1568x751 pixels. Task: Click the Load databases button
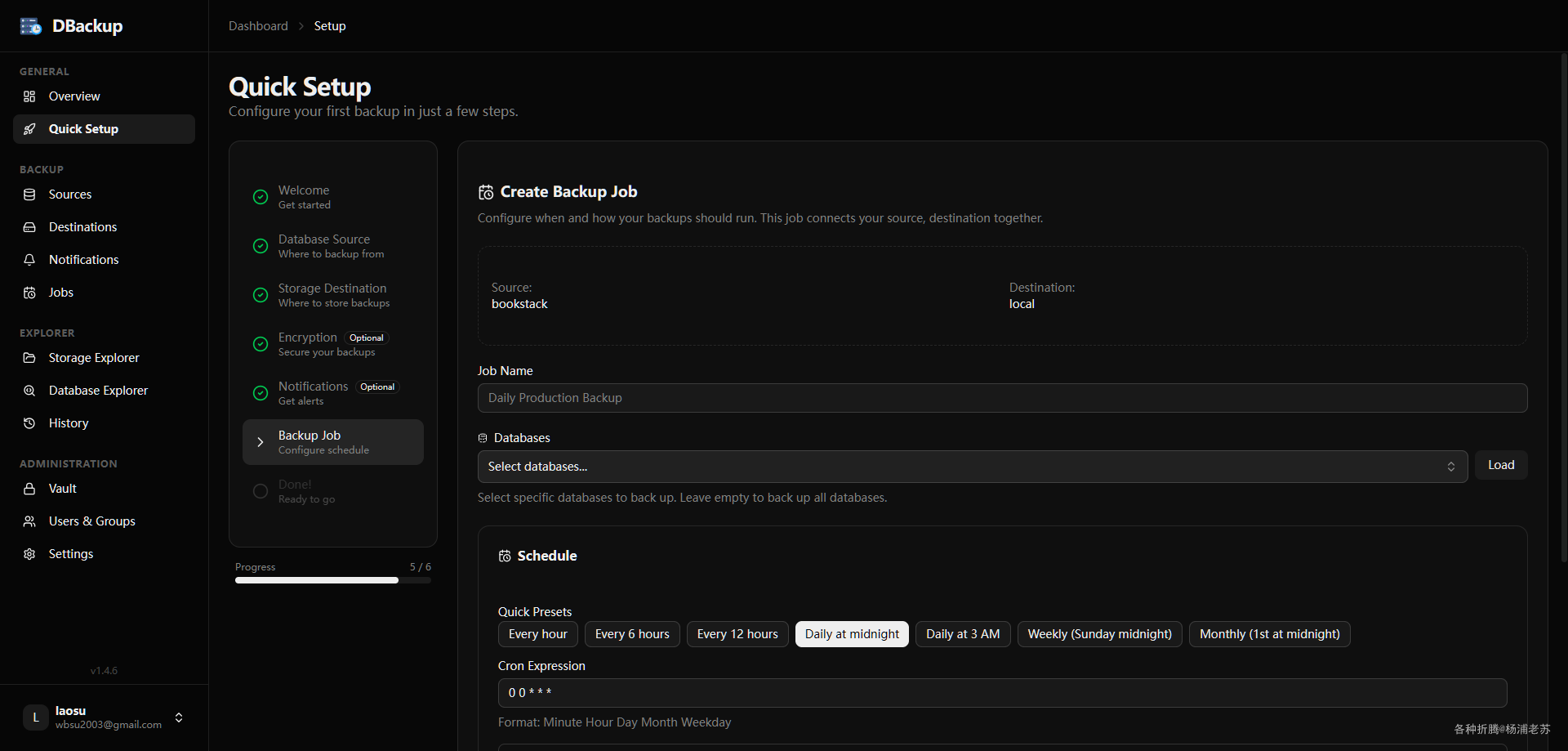tap(1500, 465)
